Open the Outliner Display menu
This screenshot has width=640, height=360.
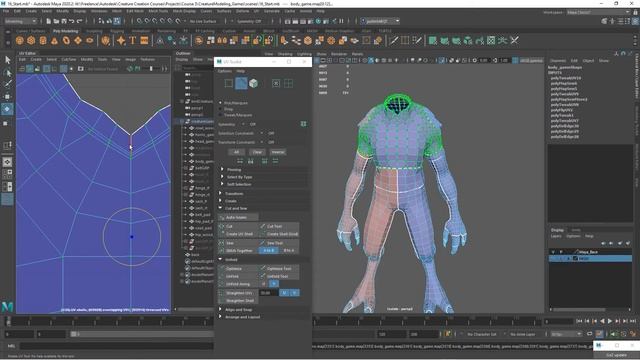click(x=182, y=60)
